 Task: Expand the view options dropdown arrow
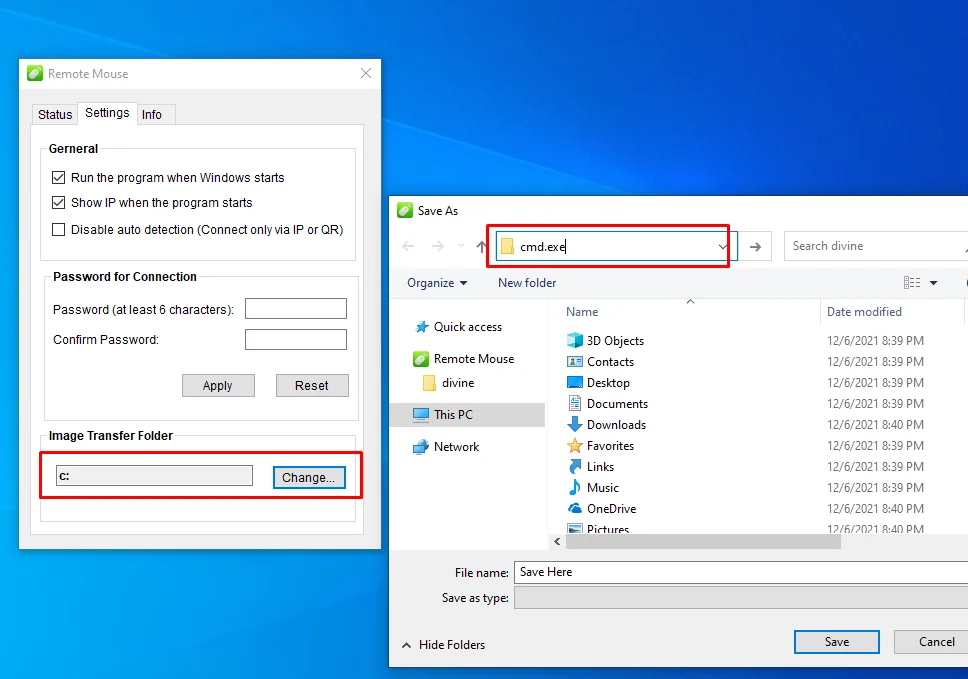pos(933,283)
